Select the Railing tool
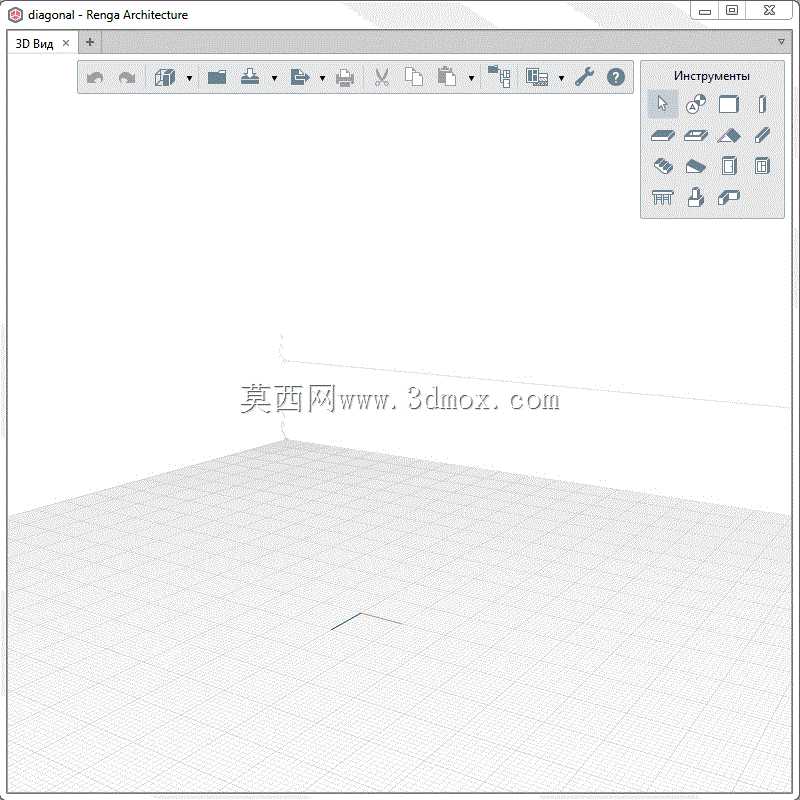 point(663,197)
